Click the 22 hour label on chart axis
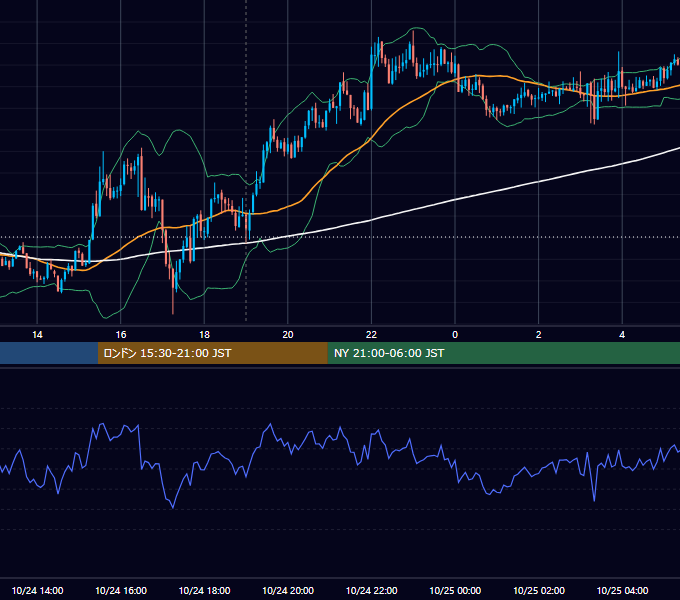The image size is (680, 600). (371, 334)
